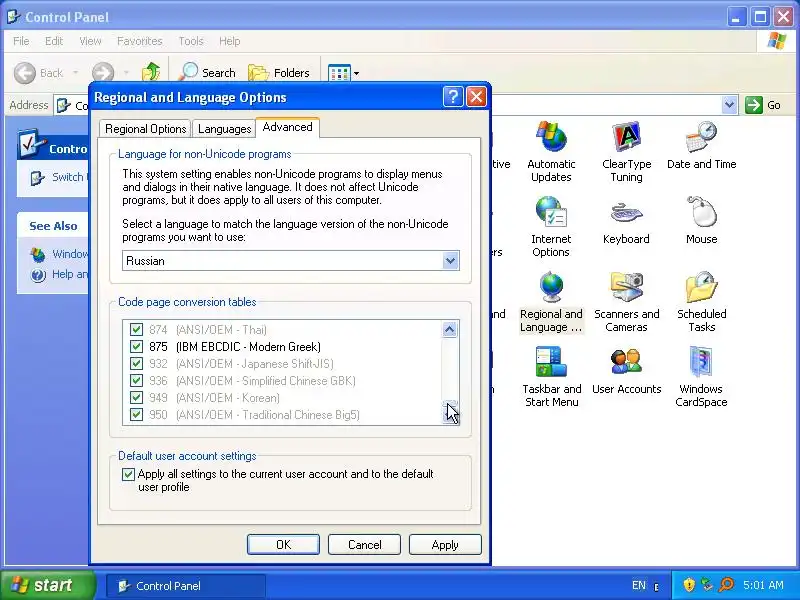Open the View menu
The height and width of the screenshot is (600, 800).
[90, 41]
